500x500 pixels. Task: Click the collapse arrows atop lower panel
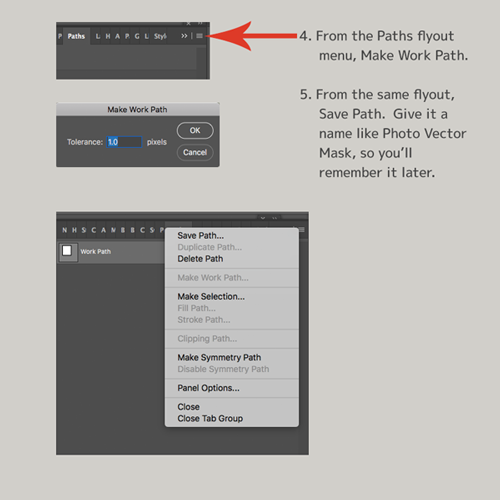[274, 217]
